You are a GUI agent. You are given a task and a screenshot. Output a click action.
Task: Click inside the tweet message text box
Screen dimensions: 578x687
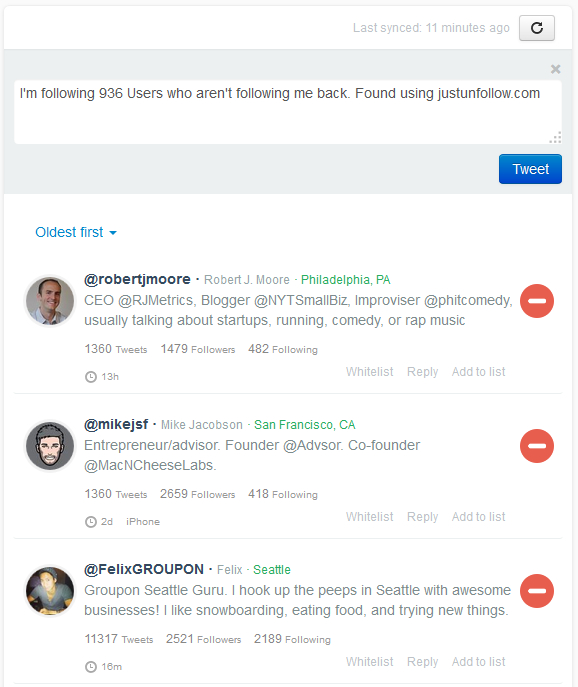[x=288, y=112]
